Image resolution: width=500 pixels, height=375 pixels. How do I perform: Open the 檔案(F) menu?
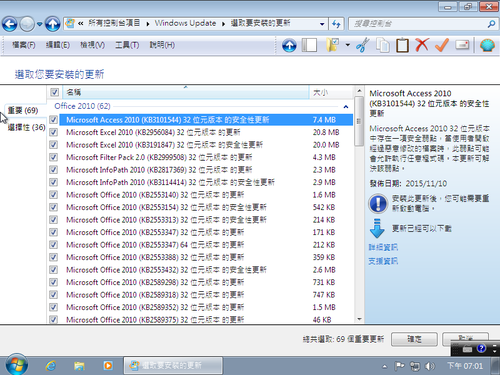24,45
